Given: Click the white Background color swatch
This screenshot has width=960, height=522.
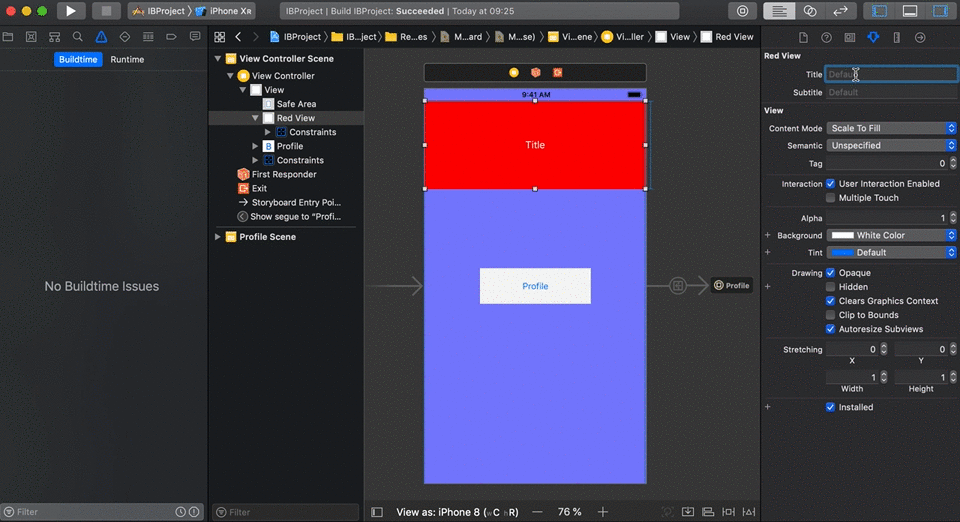Looking at the screenshot, I should coord(842,235).
